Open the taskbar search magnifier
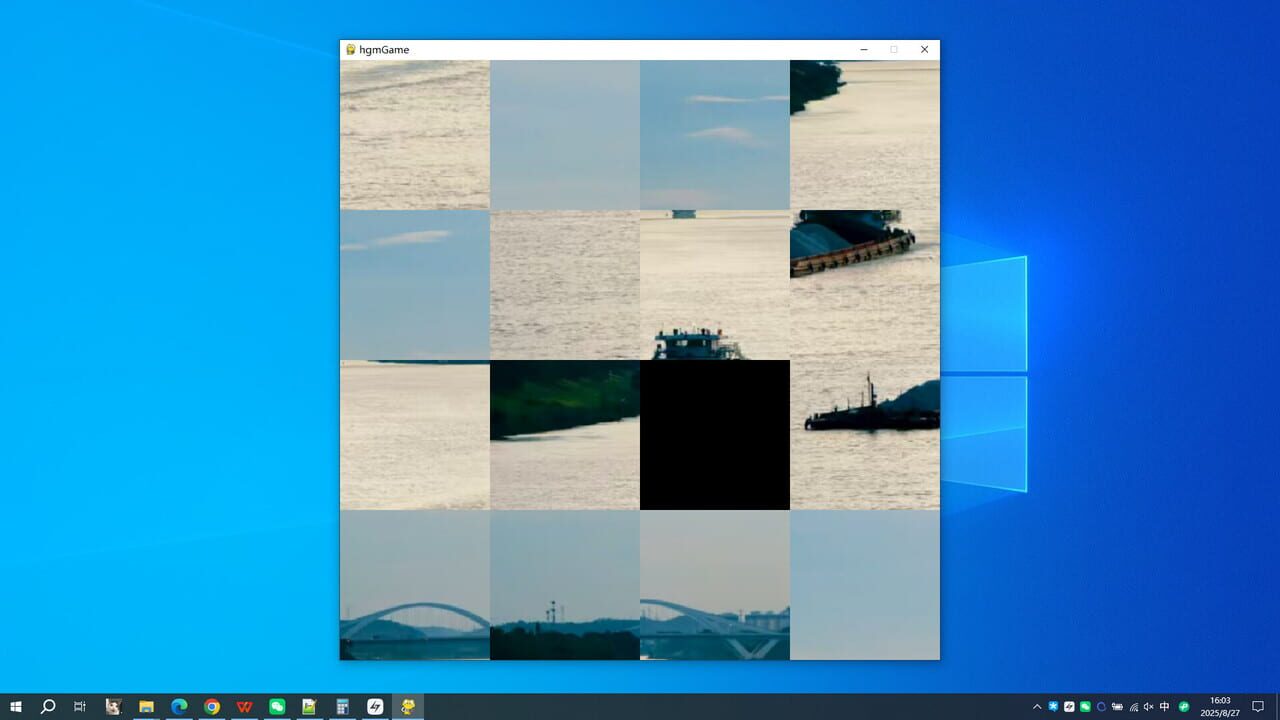This screenshot has height=720, width=1280. [x=48, y=707]
